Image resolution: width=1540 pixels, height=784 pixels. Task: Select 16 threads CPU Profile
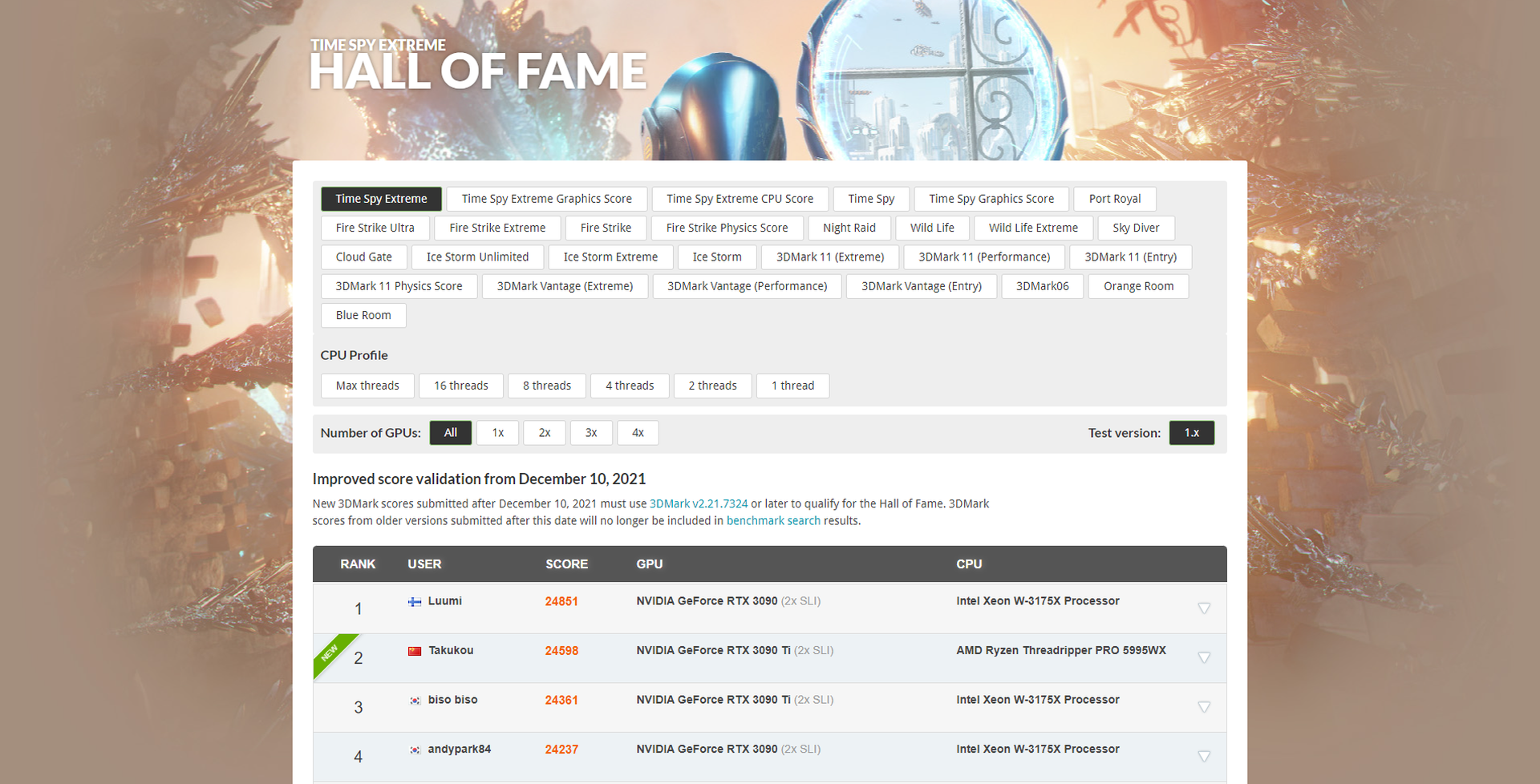[461, 386]
